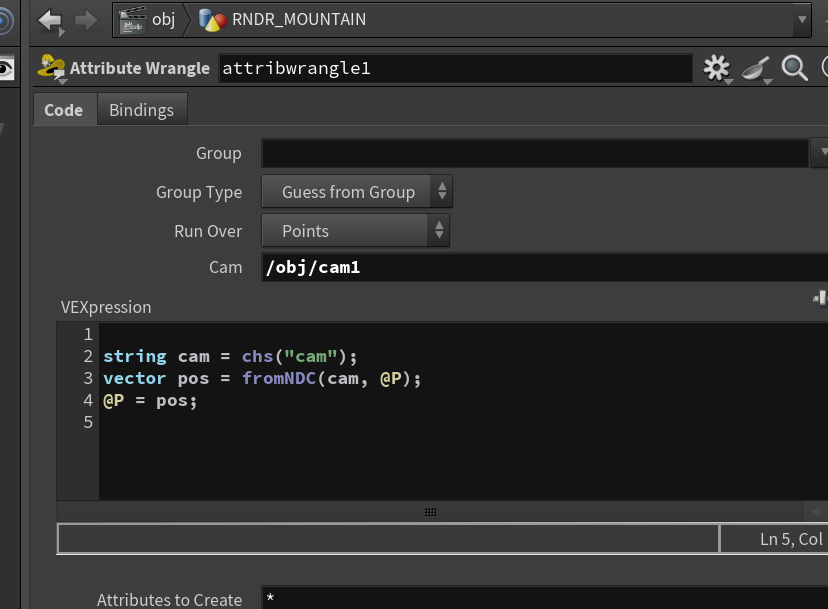Image resolution: width=828 pixels, height=609 pixels.
Task: Click the attribwrangle1 node name field
Action: click(455, 68)
